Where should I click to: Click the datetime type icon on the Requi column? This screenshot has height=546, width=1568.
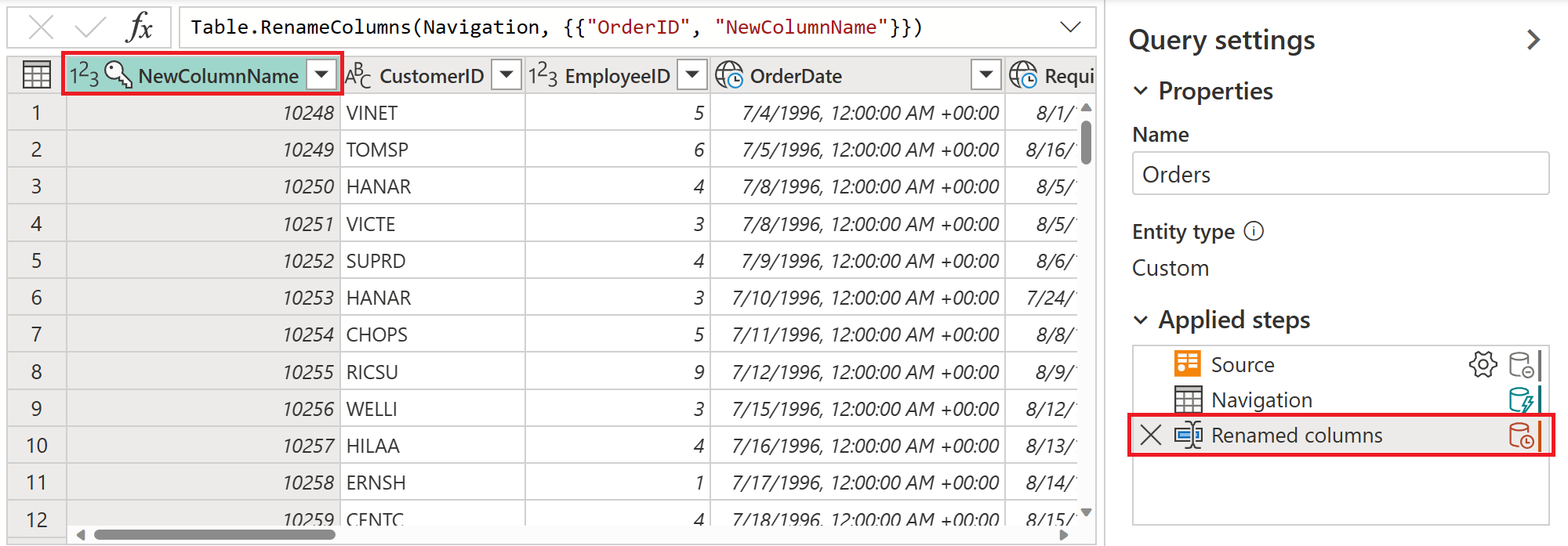(1023, 75)
